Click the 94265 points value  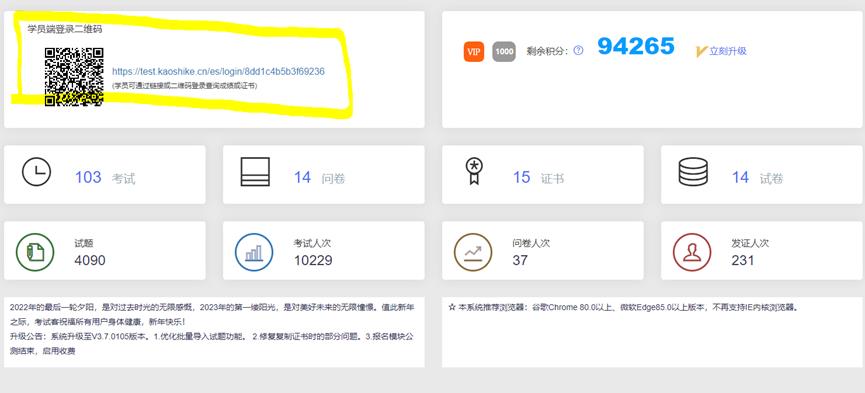coord(636,46)
